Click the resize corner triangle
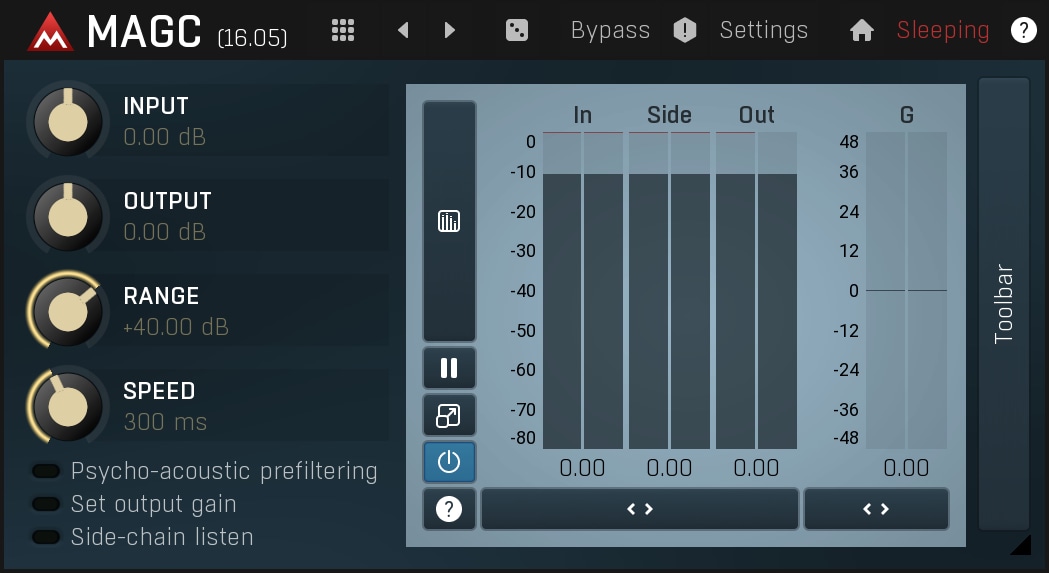Viewport: 1049px width, 573px height. (x=1022, y=545)
